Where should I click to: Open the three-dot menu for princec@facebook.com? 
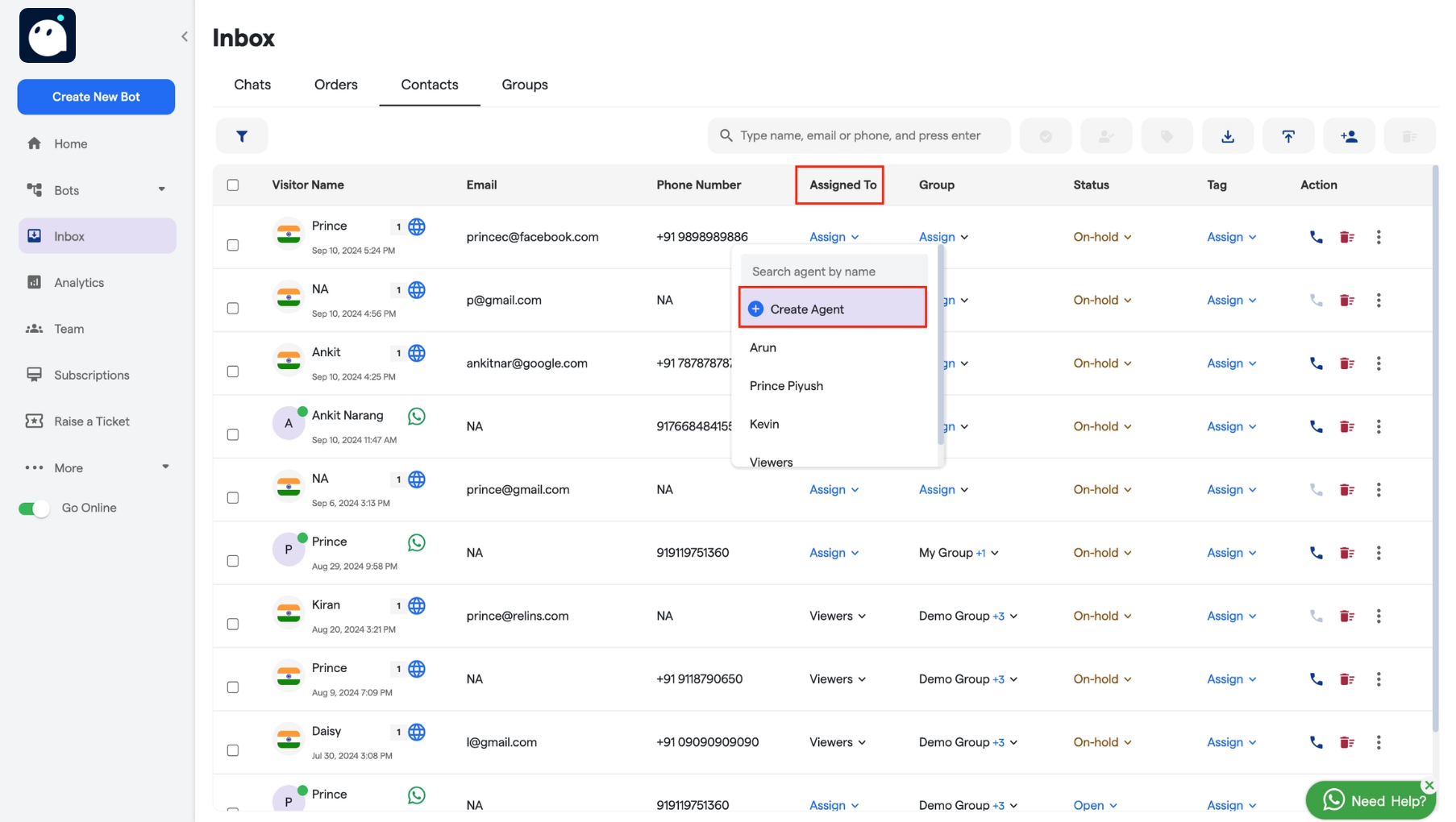tap(1379, 237)
